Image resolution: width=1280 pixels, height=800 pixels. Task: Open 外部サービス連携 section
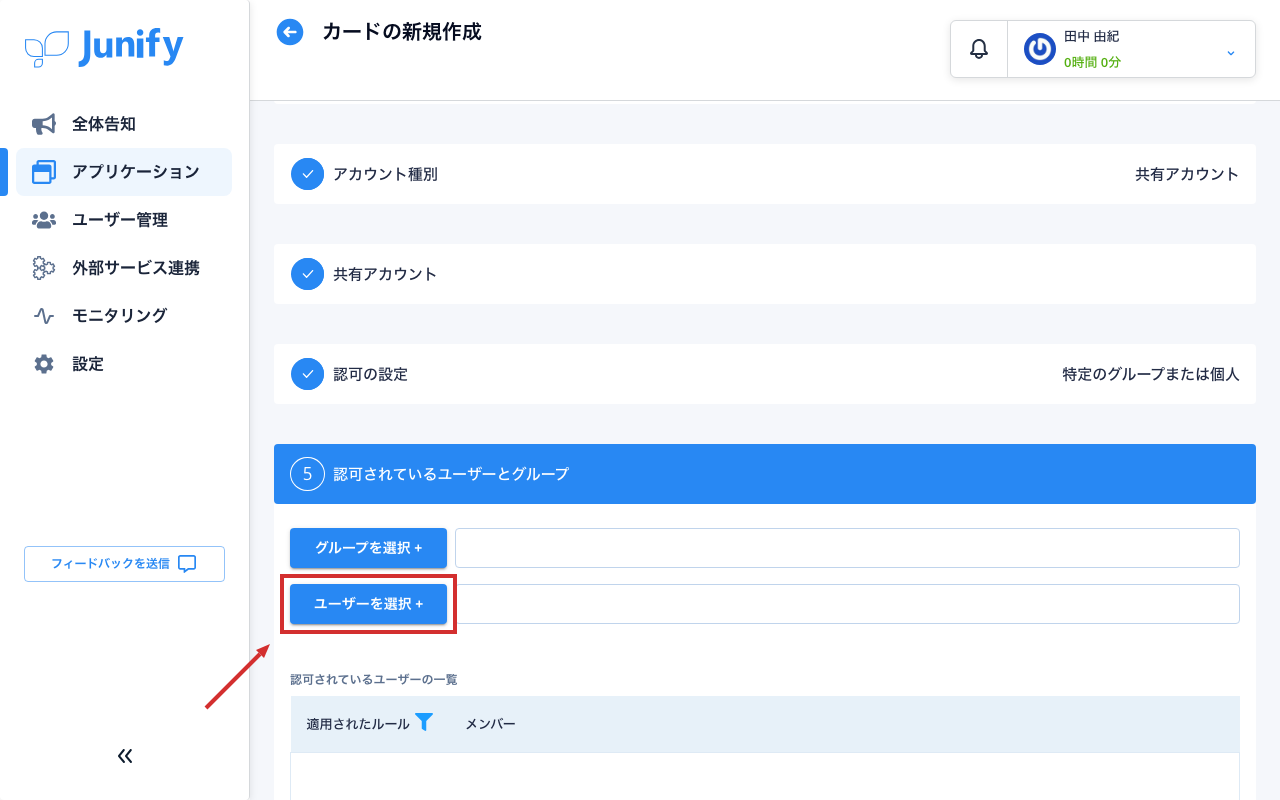124,268
